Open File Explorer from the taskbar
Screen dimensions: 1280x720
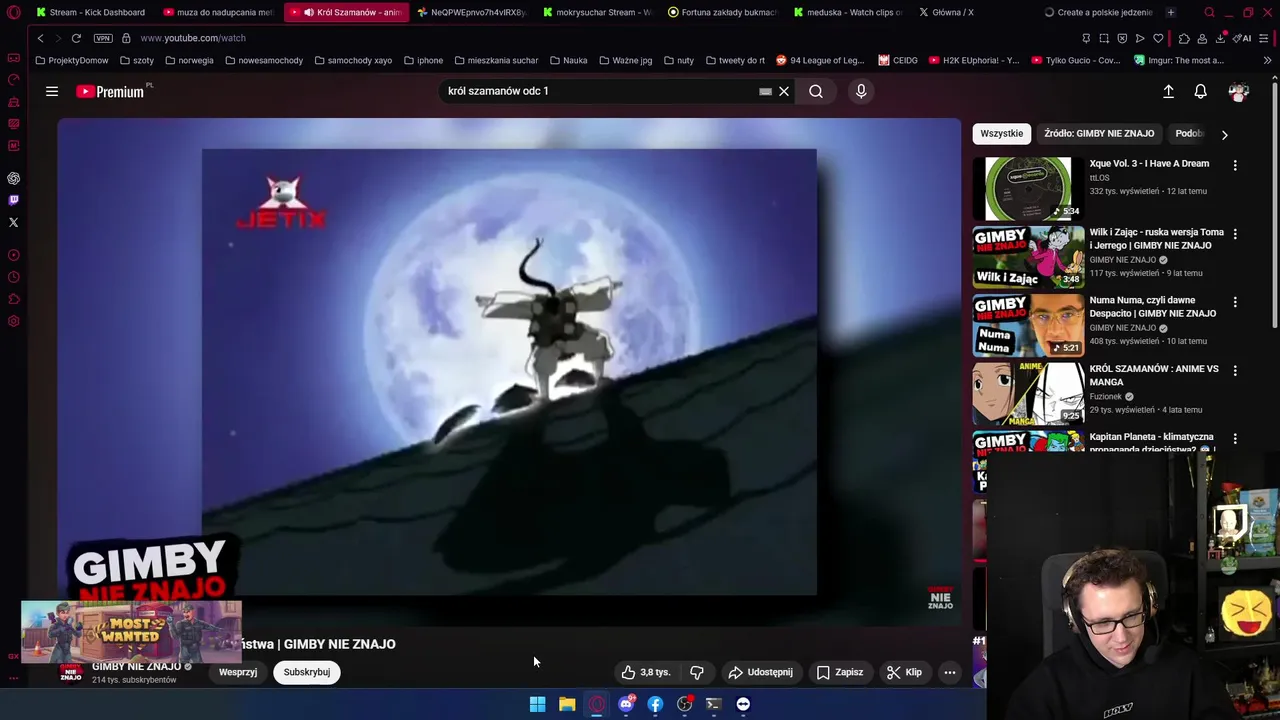(x=567, y=704)
